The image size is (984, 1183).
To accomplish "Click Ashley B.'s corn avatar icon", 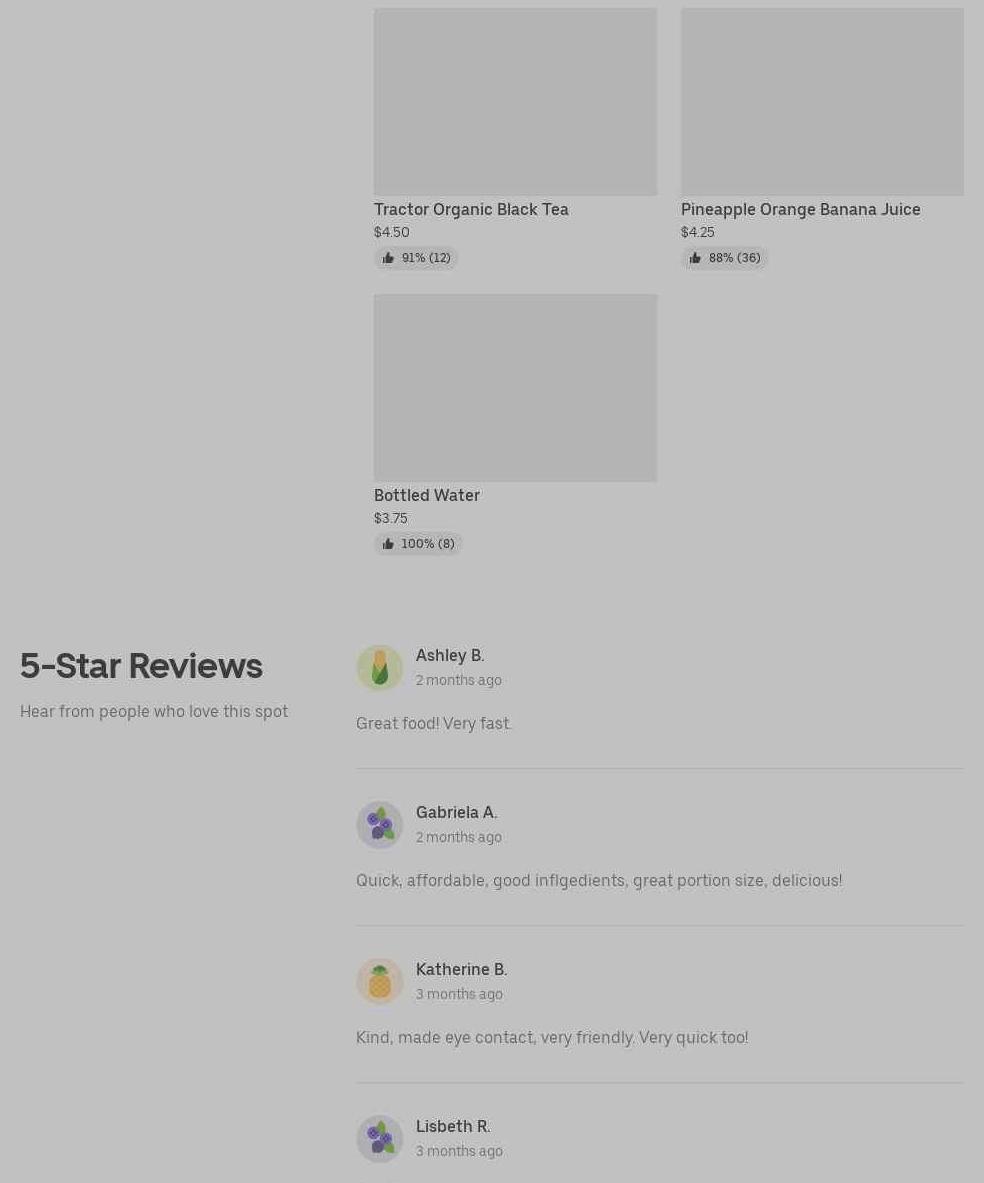I will click(380, 668).
